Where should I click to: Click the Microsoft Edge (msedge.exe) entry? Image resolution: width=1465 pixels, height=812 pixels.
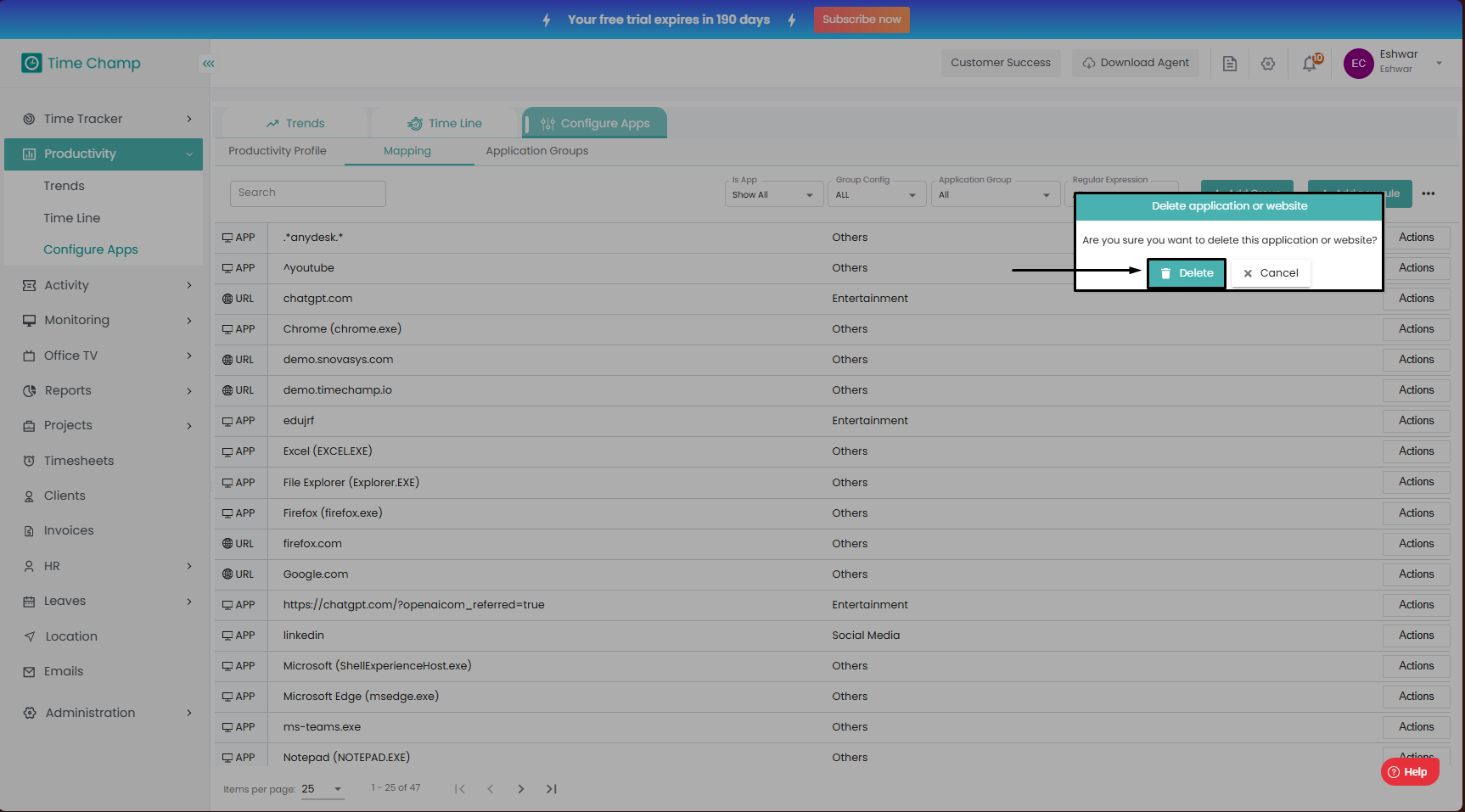pyautogui.click(x=361, y=697)
